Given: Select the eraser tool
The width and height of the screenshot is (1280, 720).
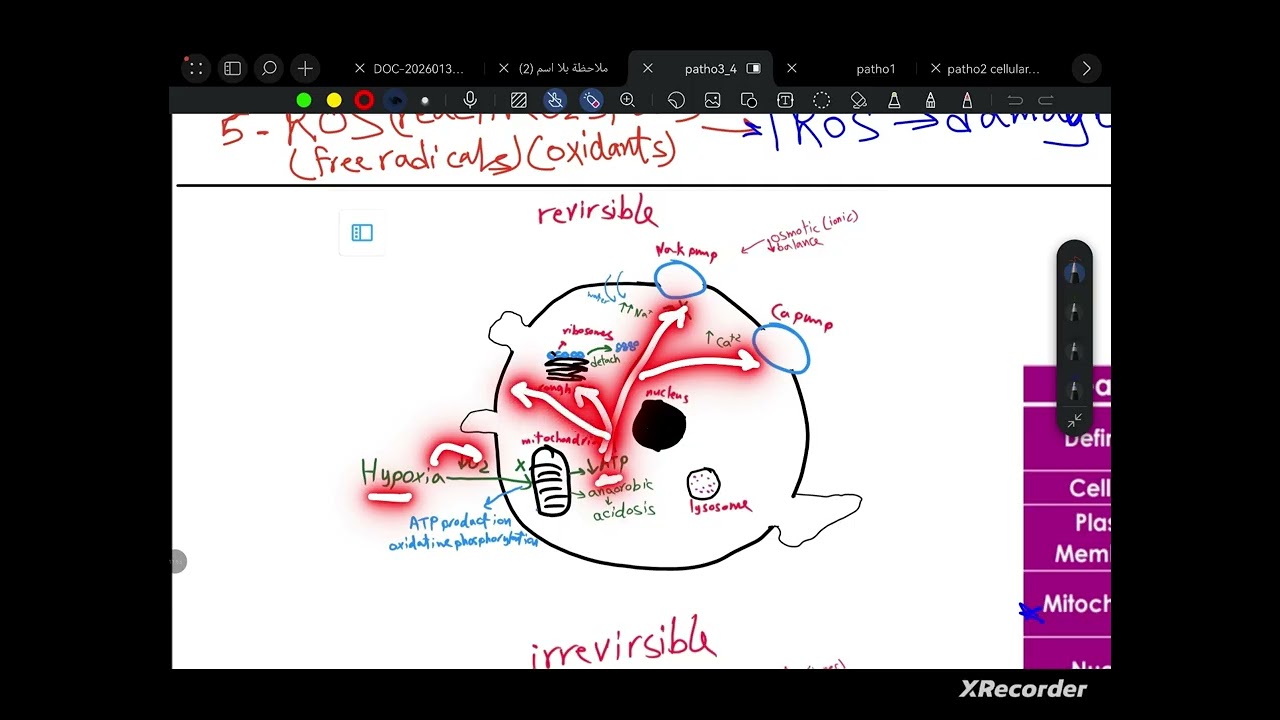Looking at the screenshot, I should [858, 100].
